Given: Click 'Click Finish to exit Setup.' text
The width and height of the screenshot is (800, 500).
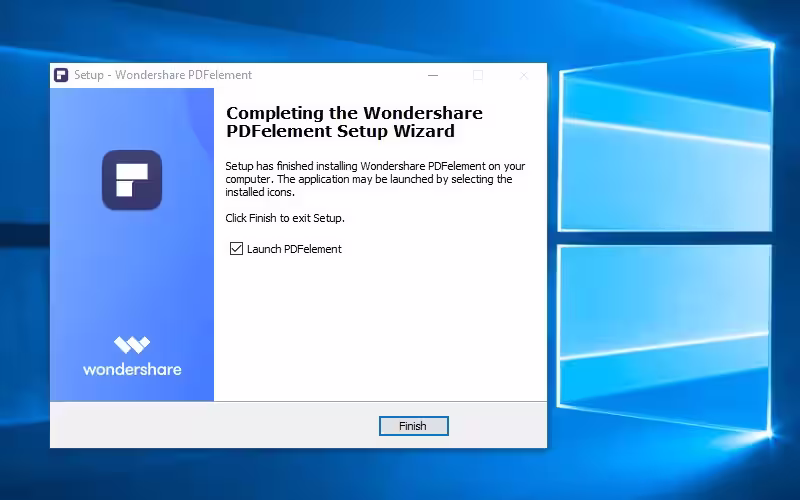Looking at the screenshot, I should click(285, 218).
